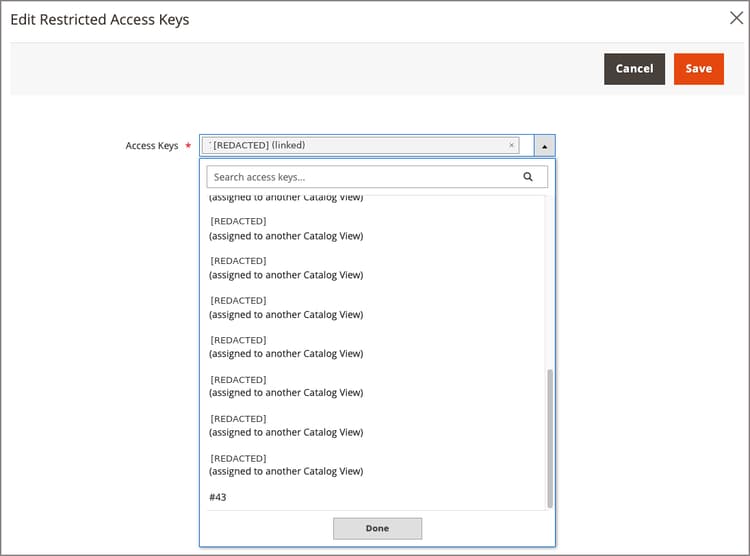Click the Cancel button
Viewport: 750px width, 556px height.
tap(634, 69)
